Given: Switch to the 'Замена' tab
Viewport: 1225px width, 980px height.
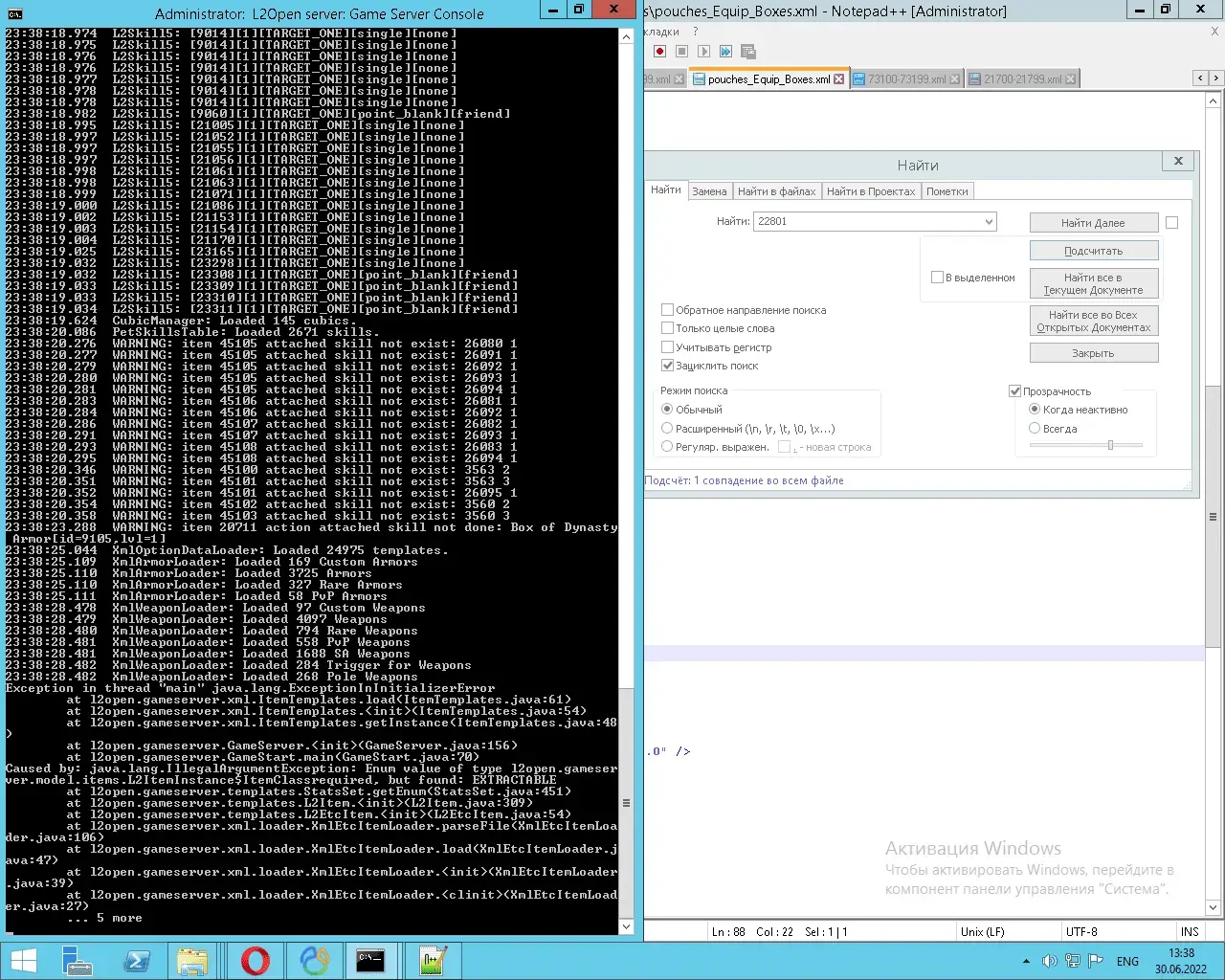Looking at the screenshot, I should tap(710, 191).
